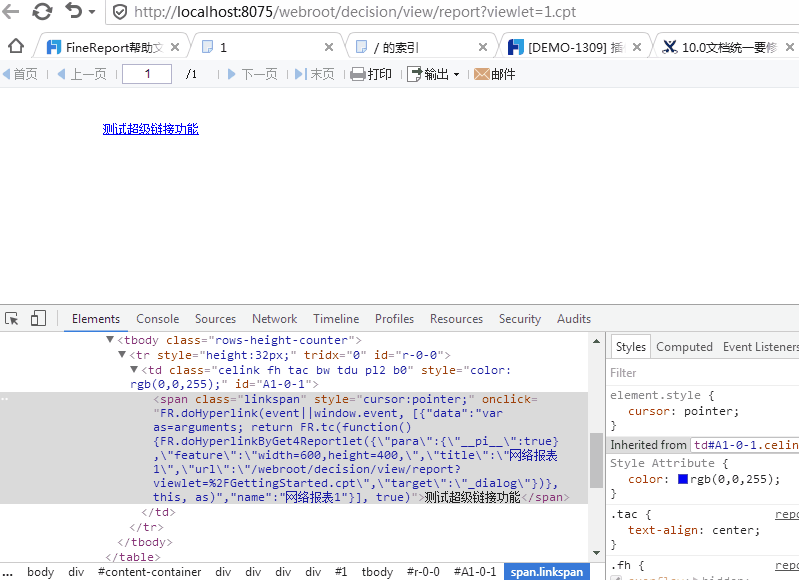
Task: Click the page number input field
Action: [146, 74]
